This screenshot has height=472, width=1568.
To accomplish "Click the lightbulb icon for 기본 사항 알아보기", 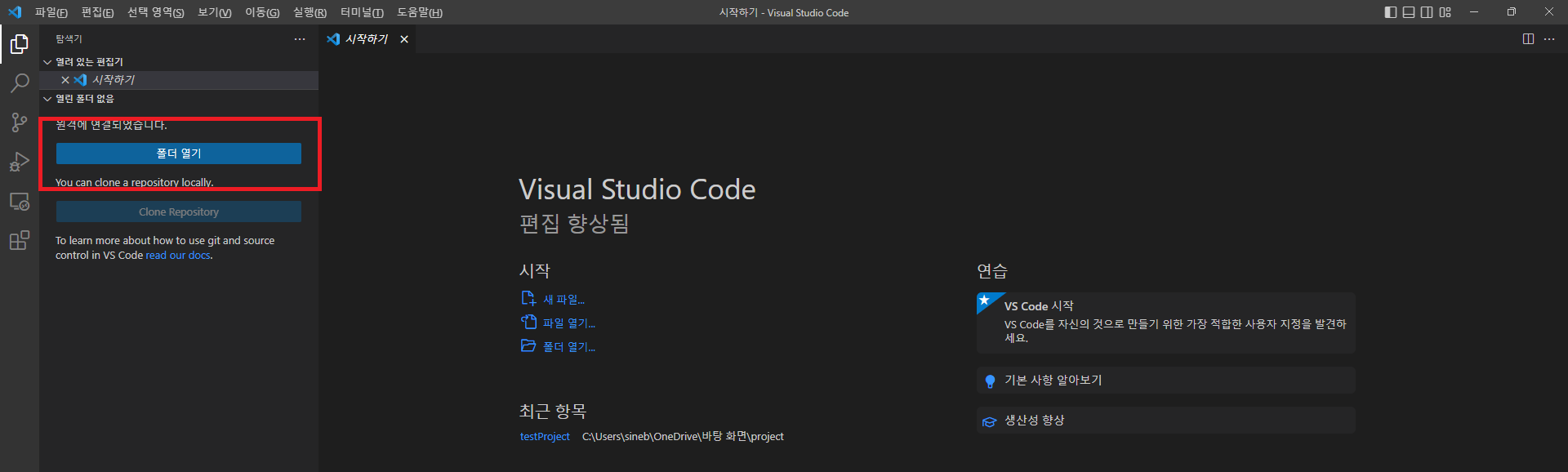I will pos(990,381).
